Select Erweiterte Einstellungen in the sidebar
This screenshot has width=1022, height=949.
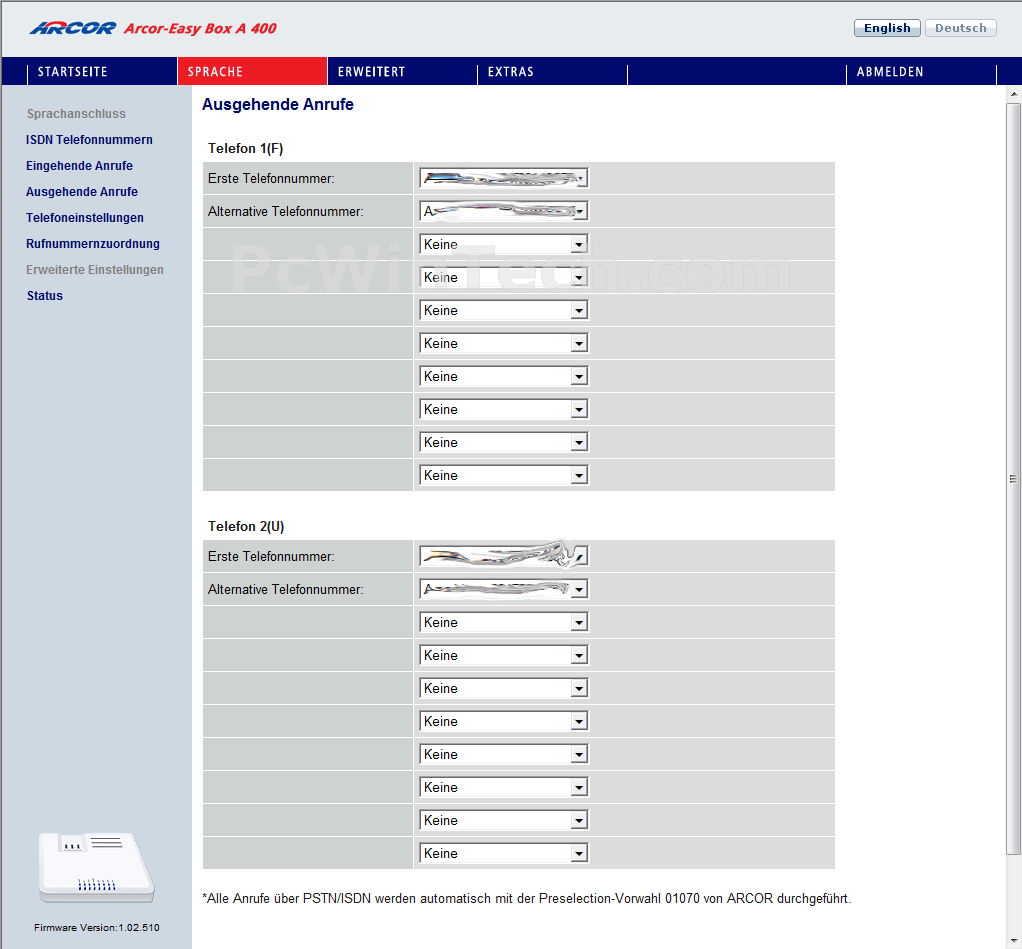click(95, 270)
